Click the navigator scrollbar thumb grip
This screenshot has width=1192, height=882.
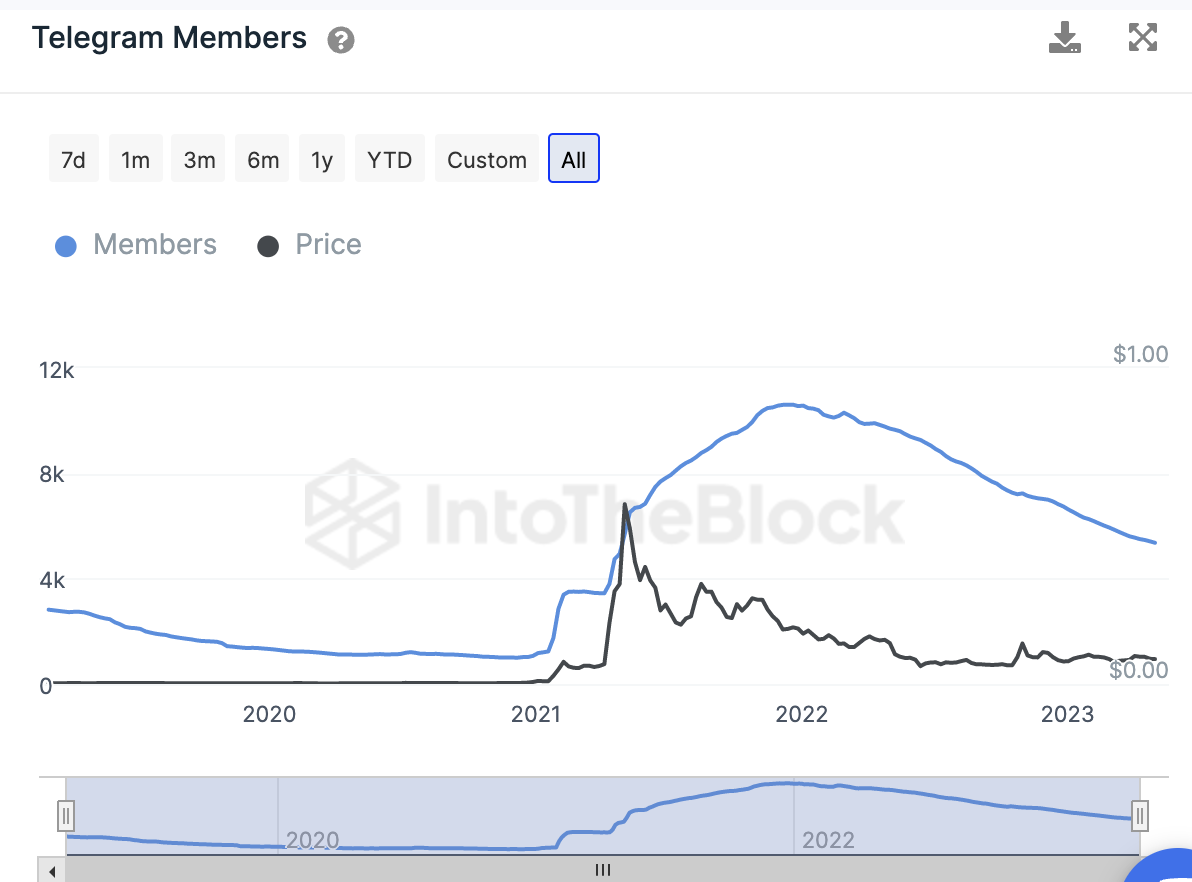(x=603, y=870)
